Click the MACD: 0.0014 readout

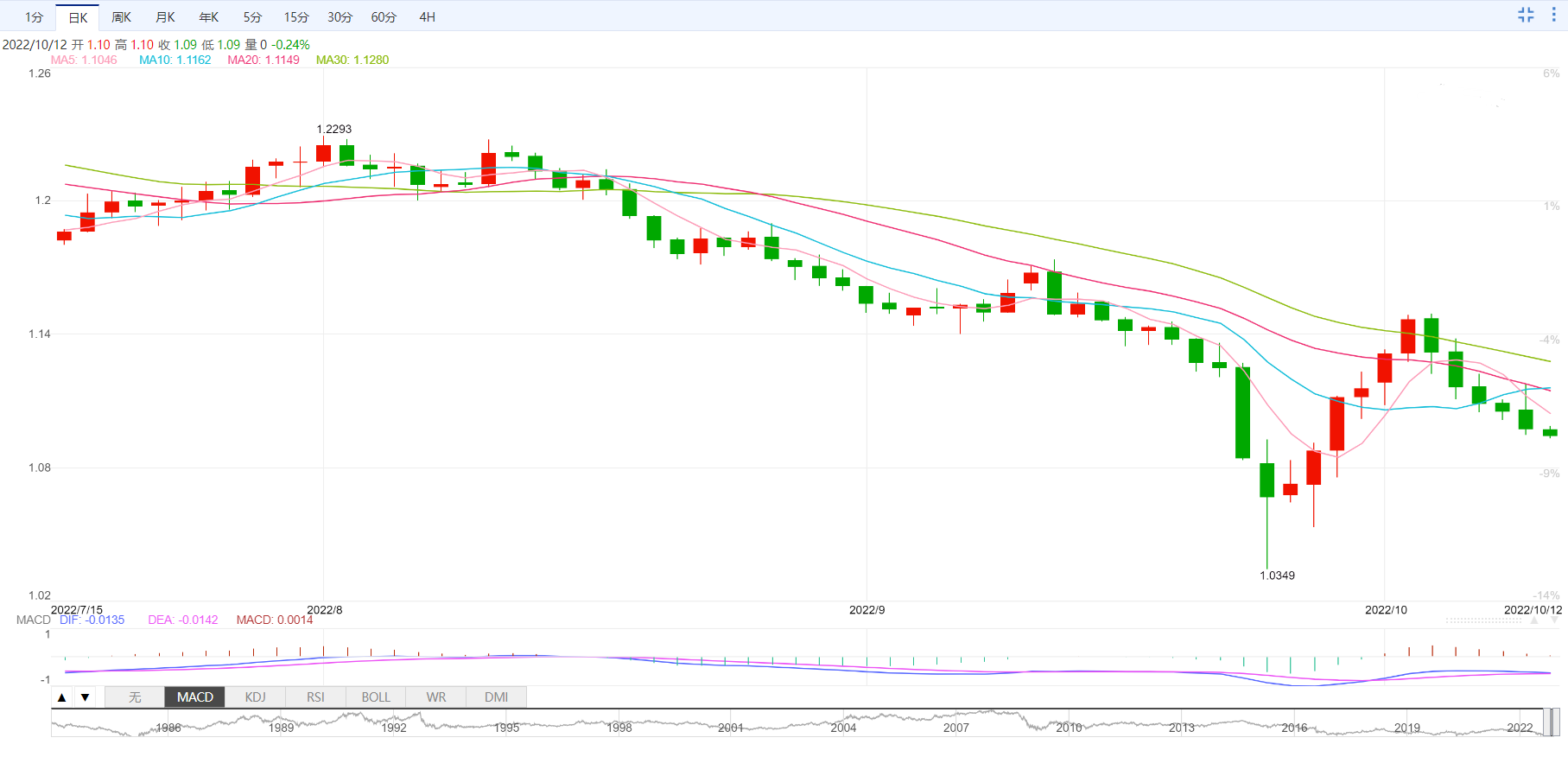pyautogui.click(x=275, y=620)
